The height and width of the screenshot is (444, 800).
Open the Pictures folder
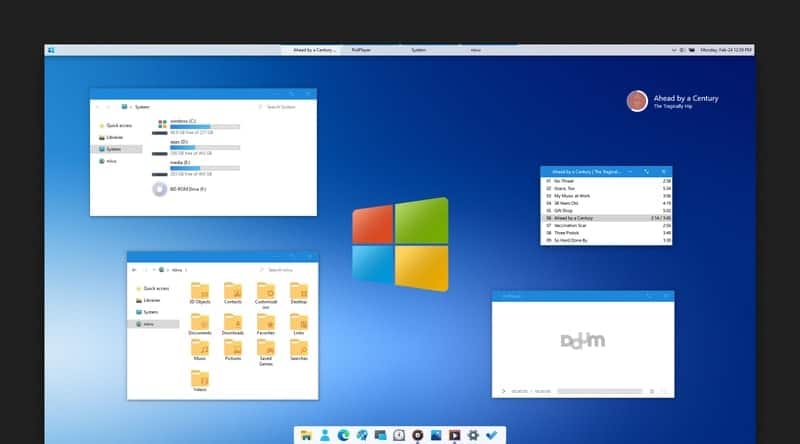tap(233, 350)
